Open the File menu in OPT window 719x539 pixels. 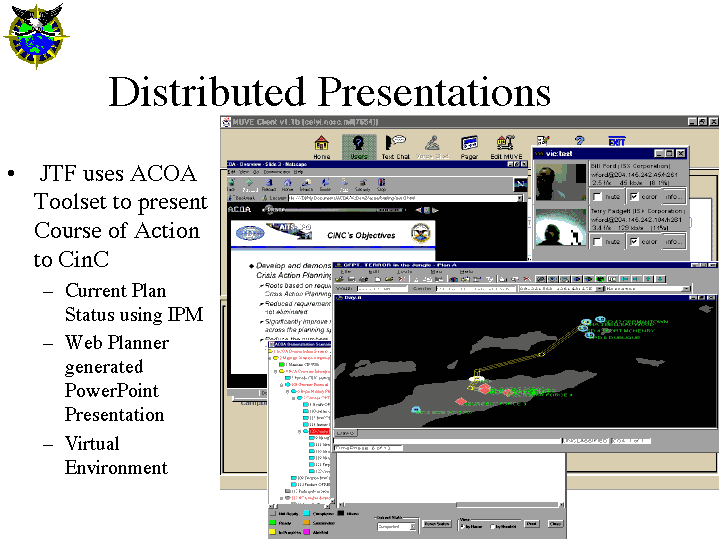point(348,272)
